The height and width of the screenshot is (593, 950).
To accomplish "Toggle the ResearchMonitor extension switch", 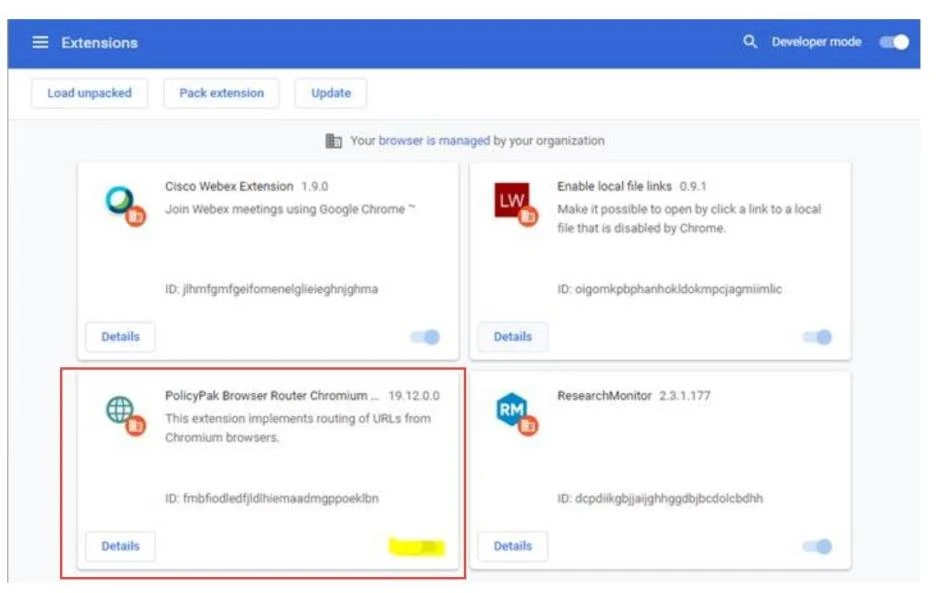I will 817,547.
